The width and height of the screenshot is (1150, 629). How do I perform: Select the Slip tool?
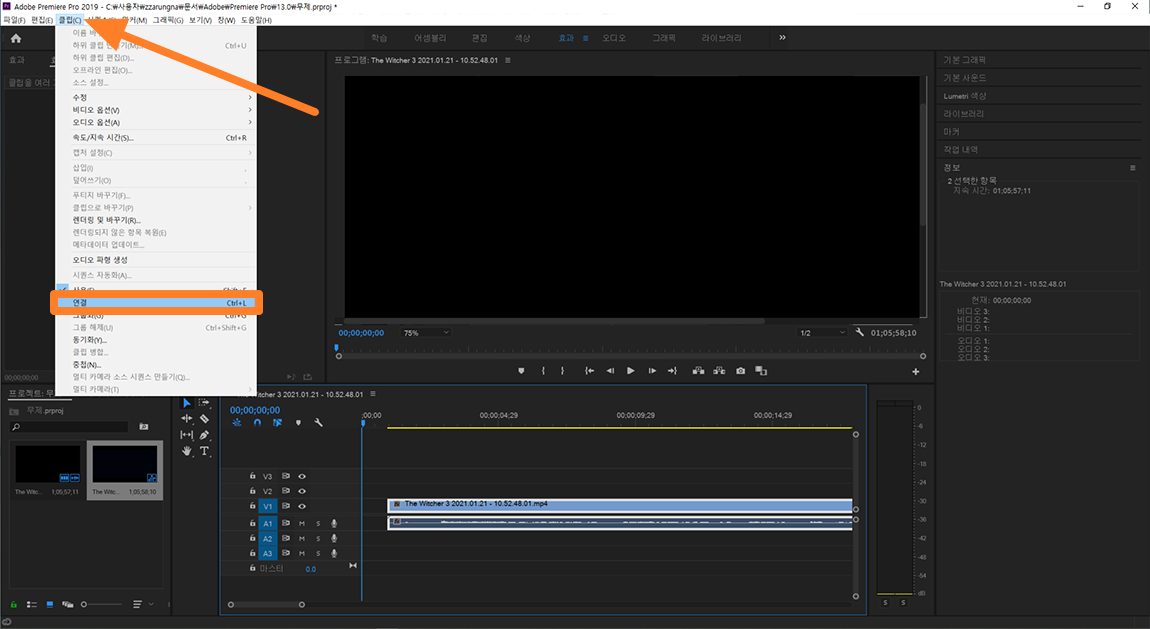186,435
